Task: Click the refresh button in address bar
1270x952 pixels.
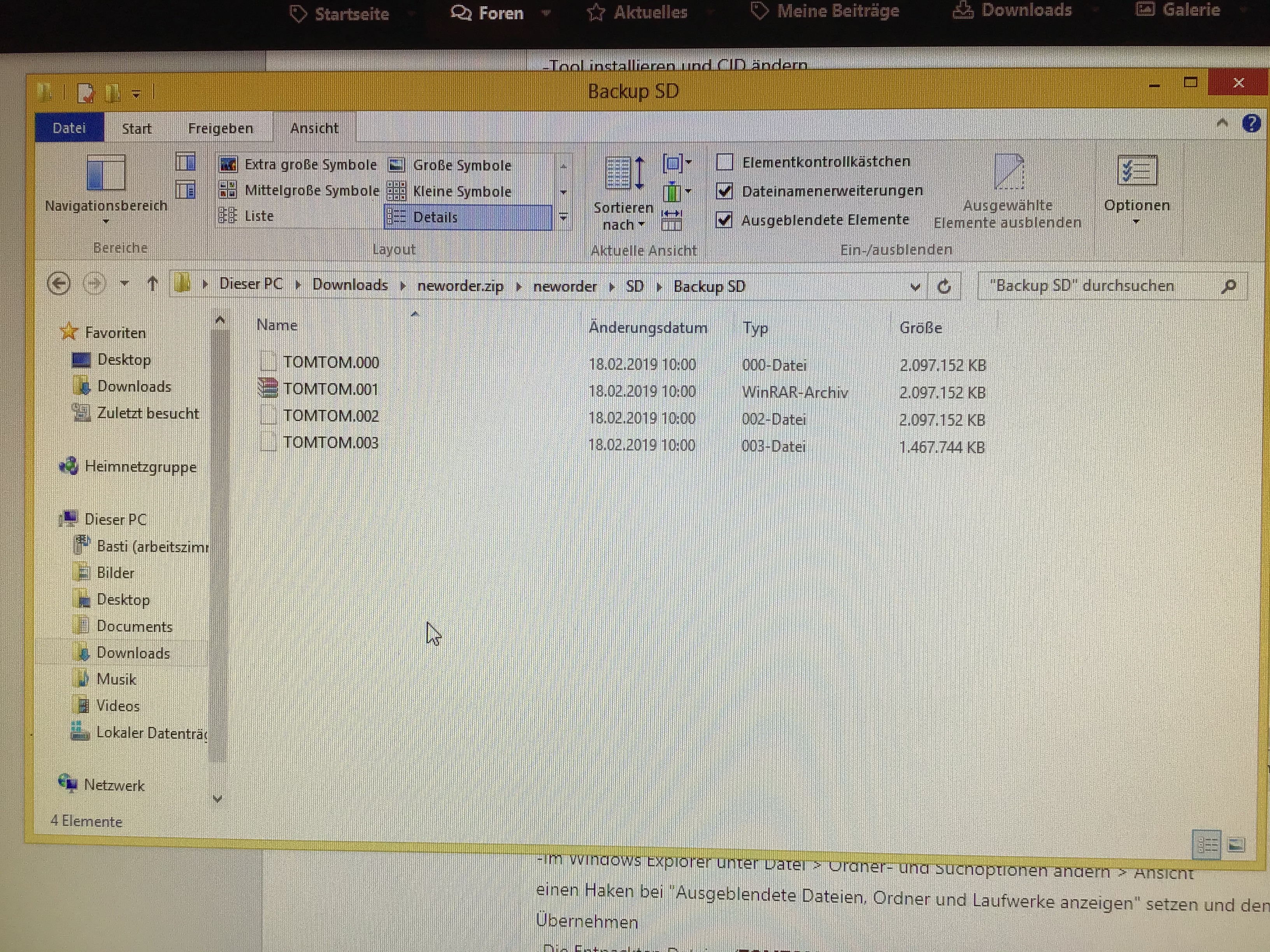Action: click(944, 286)
